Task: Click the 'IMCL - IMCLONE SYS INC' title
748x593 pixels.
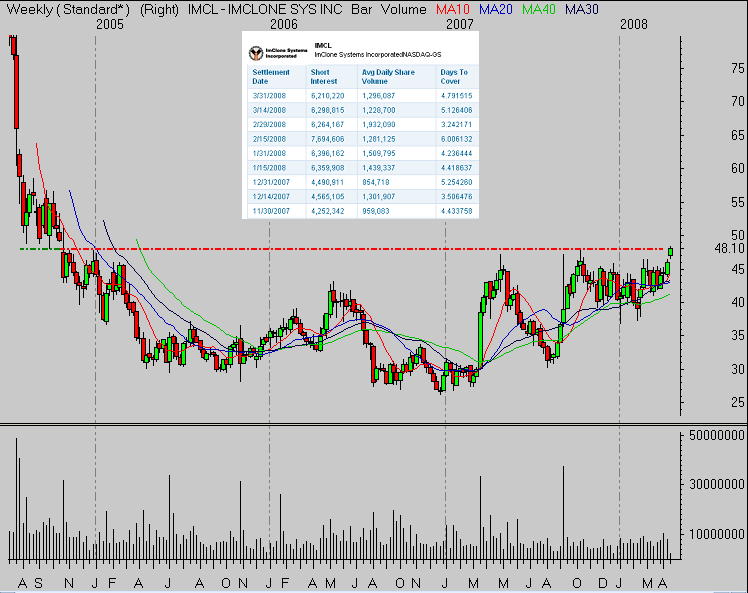Action: click(265, 10)
